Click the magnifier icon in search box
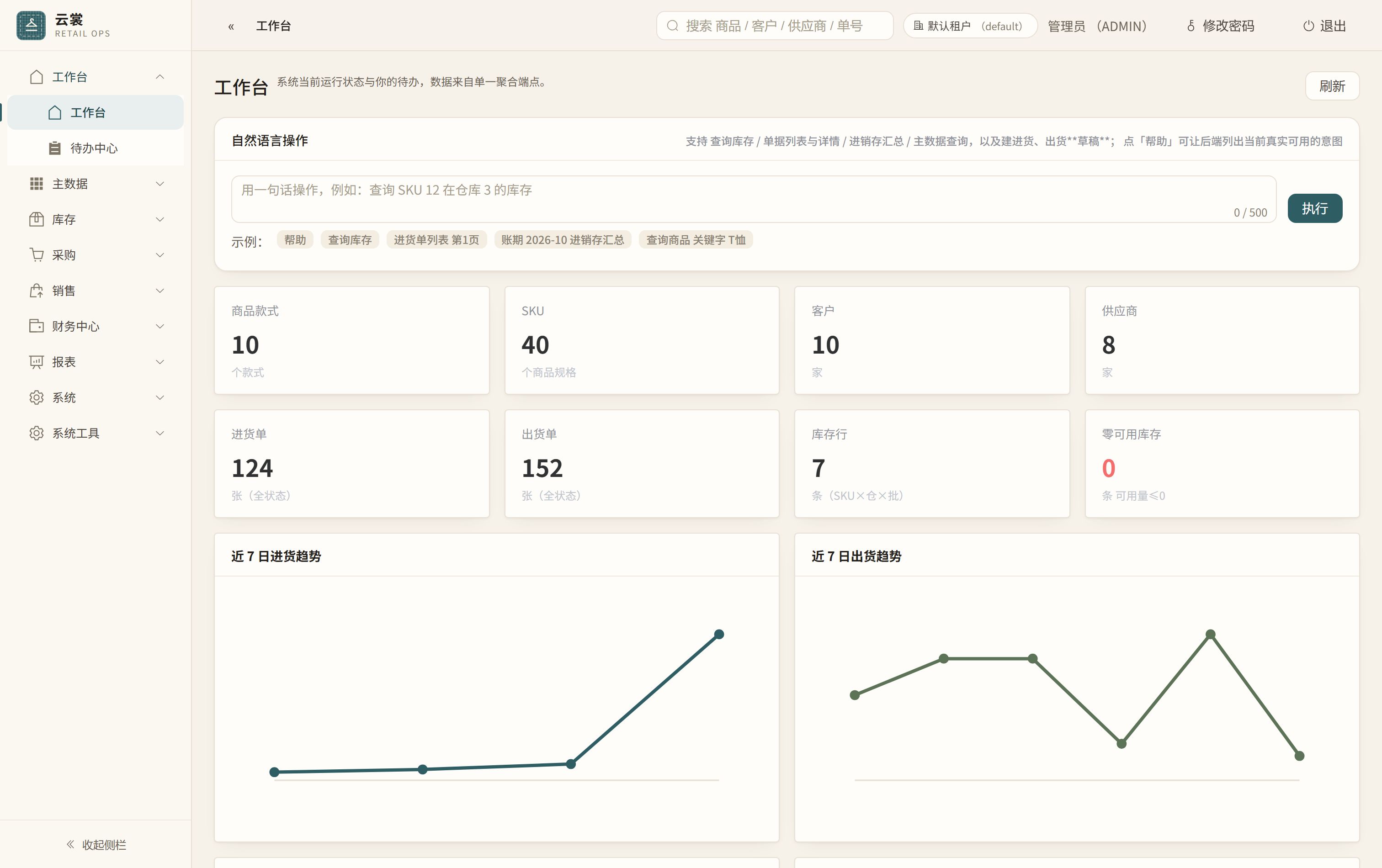 672,26
